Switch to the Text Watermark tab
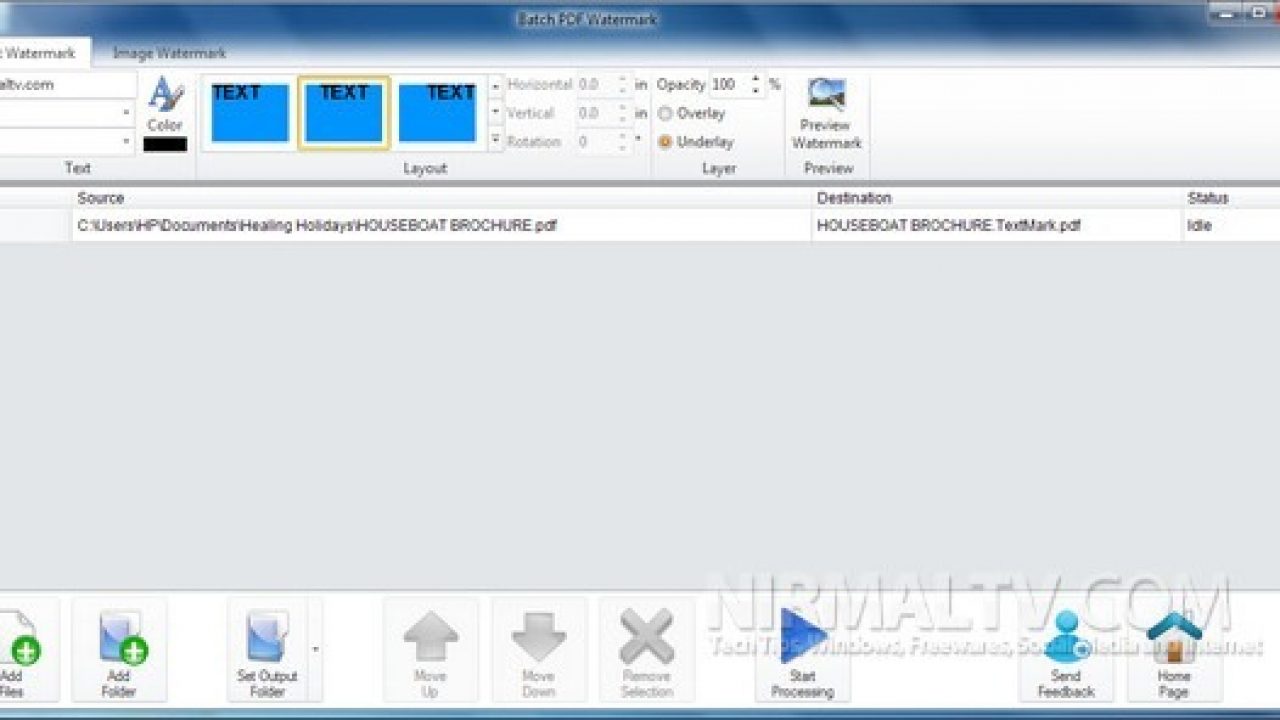Viewport: 1280px width, 720px height. tap(40, 53)
